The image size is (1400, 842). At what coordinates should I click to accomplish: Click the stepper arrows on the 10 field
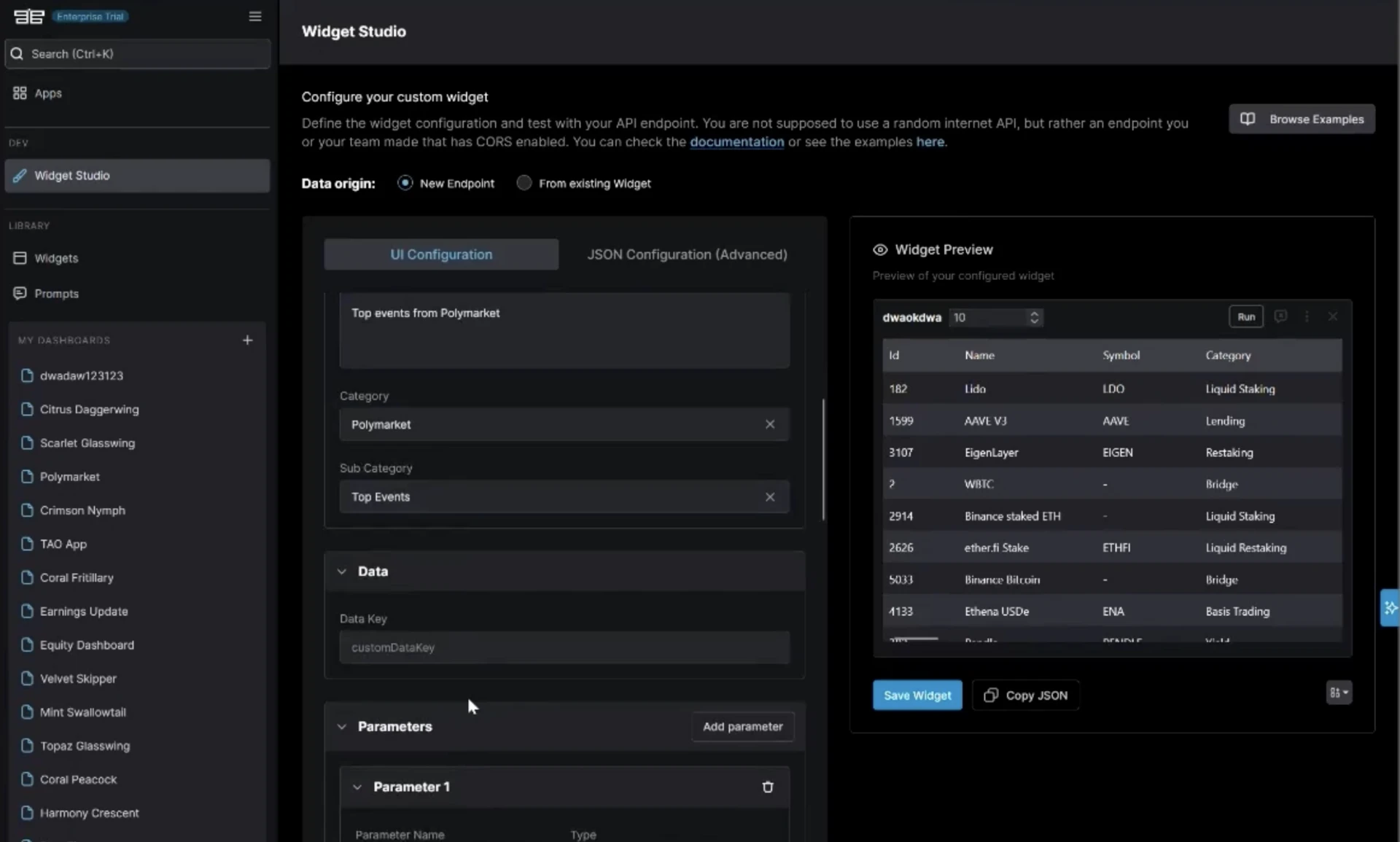tap(1033, 317)
